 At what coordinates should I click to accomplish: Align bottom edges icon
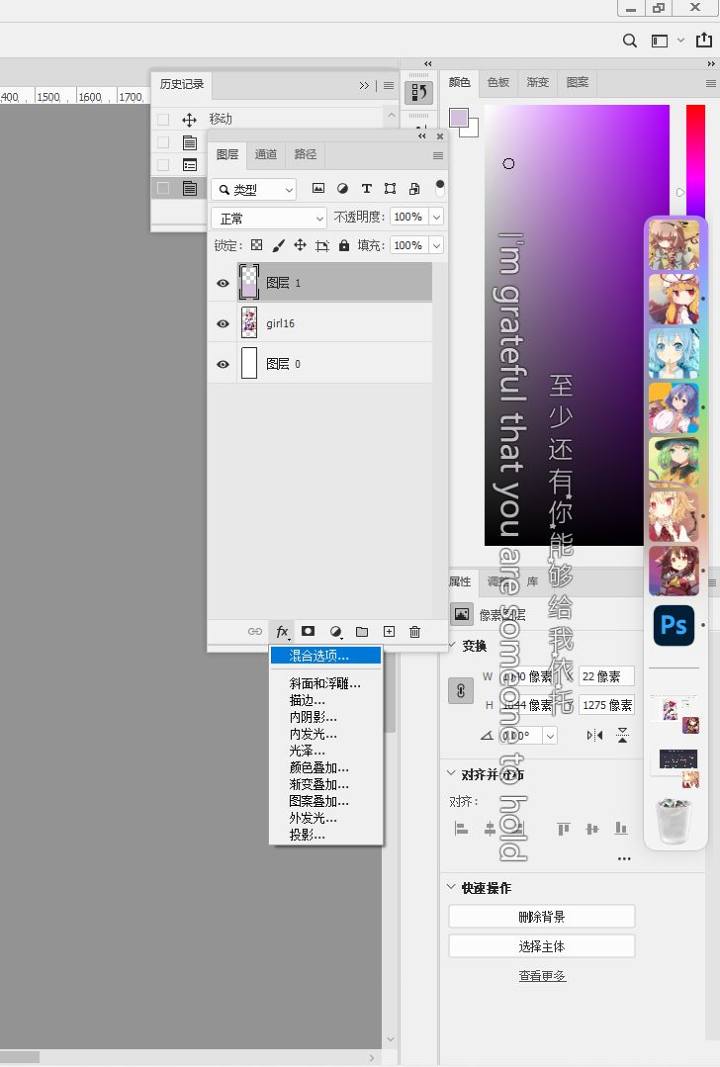coord(621,828)
